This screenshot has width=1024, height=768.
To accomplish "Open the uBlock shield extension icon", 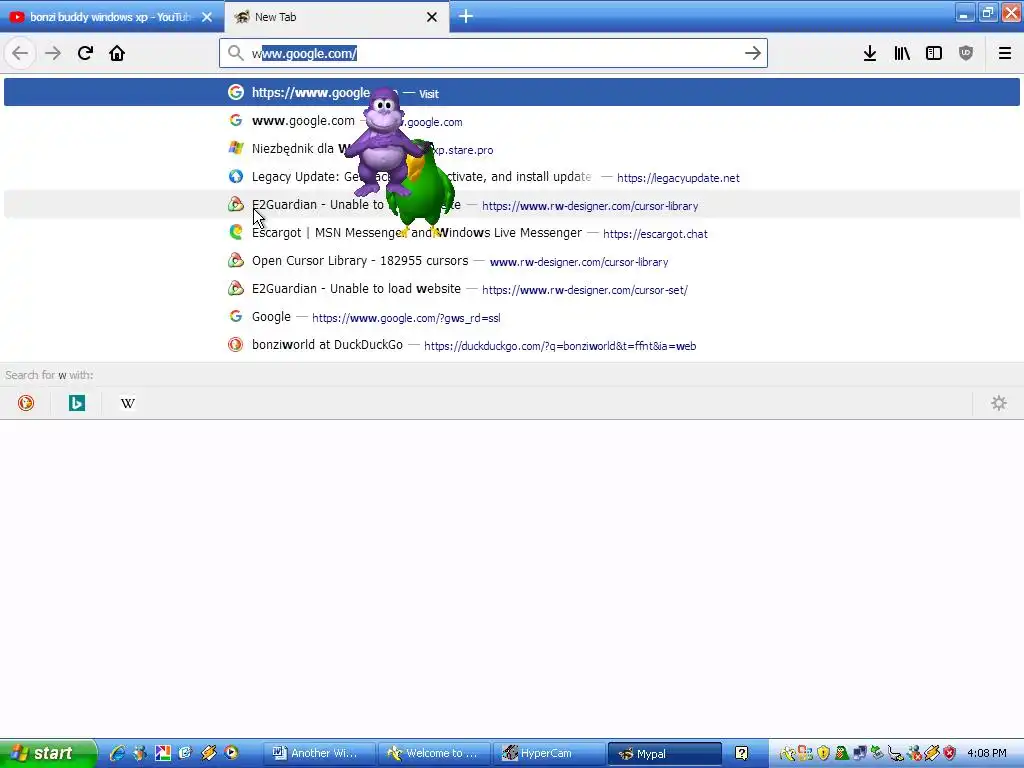I will (x=966, y=54).
